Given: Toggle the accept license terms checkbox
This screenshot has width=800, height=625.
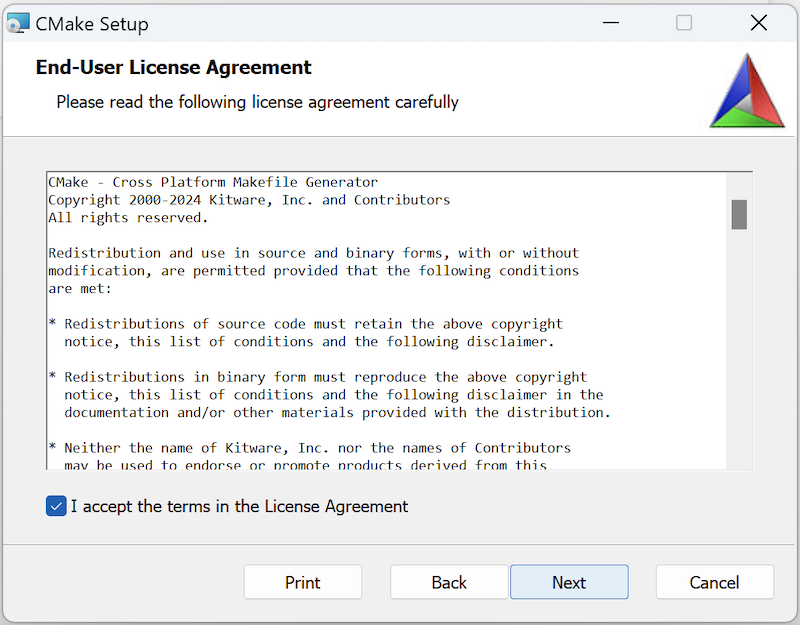Looking at the screenshot, I should (56, 506).
